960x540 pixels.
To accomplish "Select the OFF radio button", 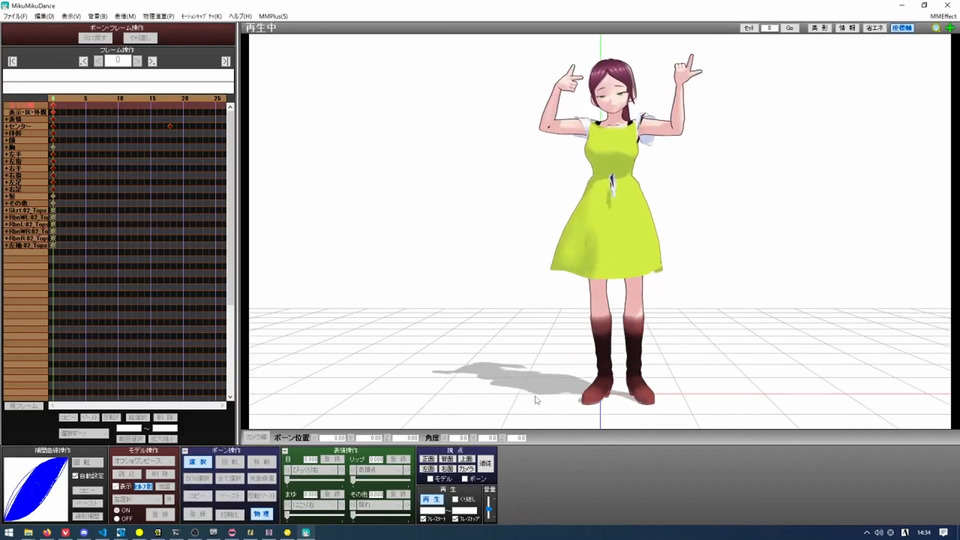I will [116, 518].
